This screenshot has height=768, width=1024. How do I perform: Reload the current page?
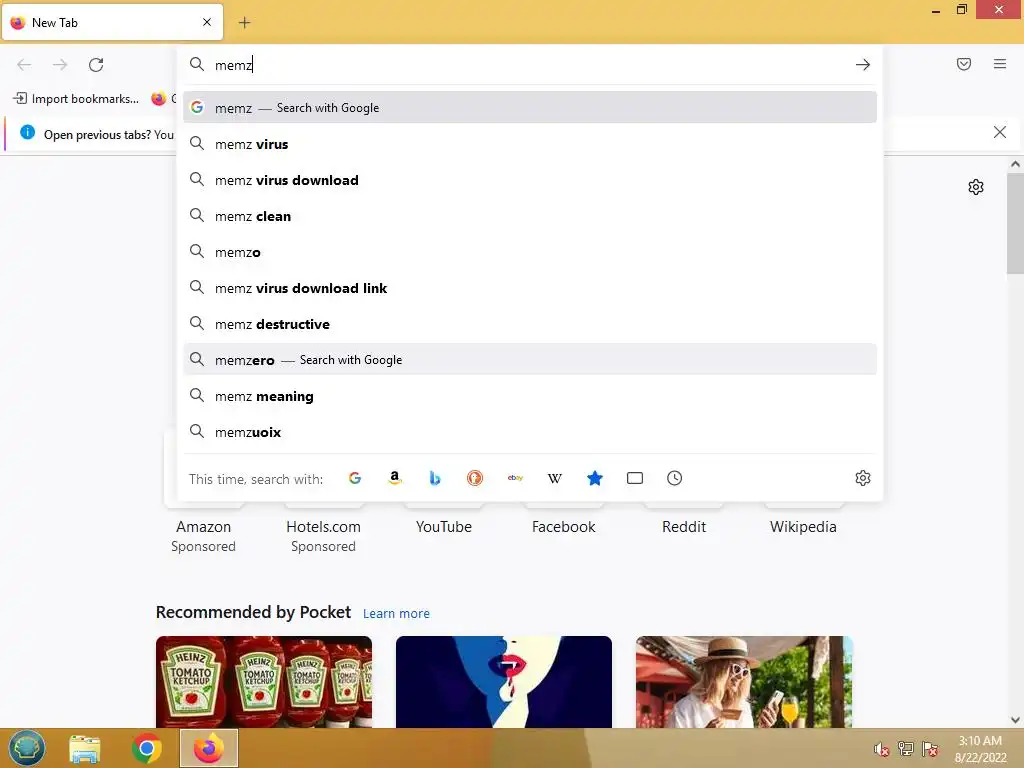tap(96, 65)
